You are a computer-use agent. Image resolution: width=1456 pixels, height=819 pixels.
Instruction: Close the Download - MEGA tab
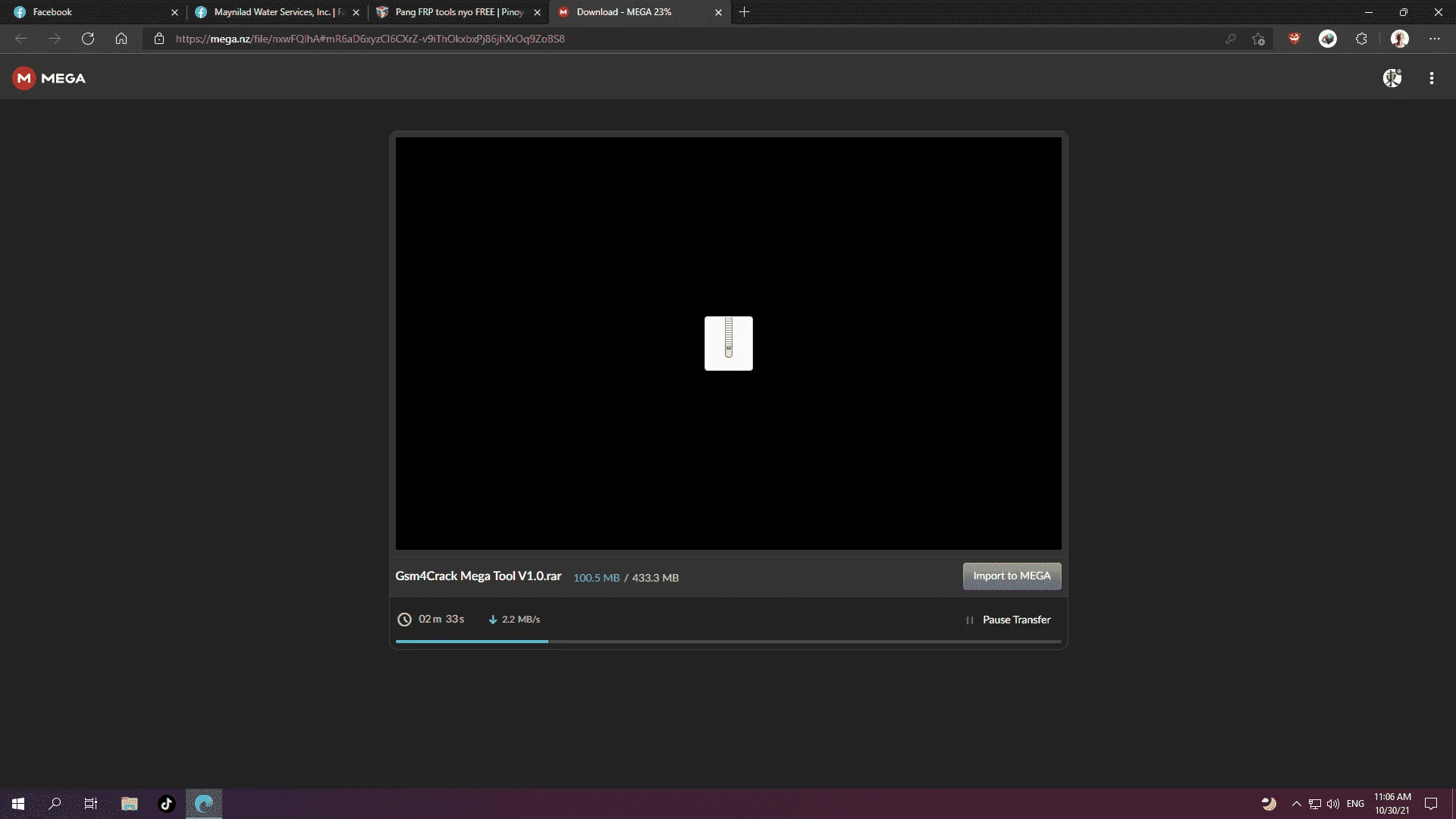(718, 12)
